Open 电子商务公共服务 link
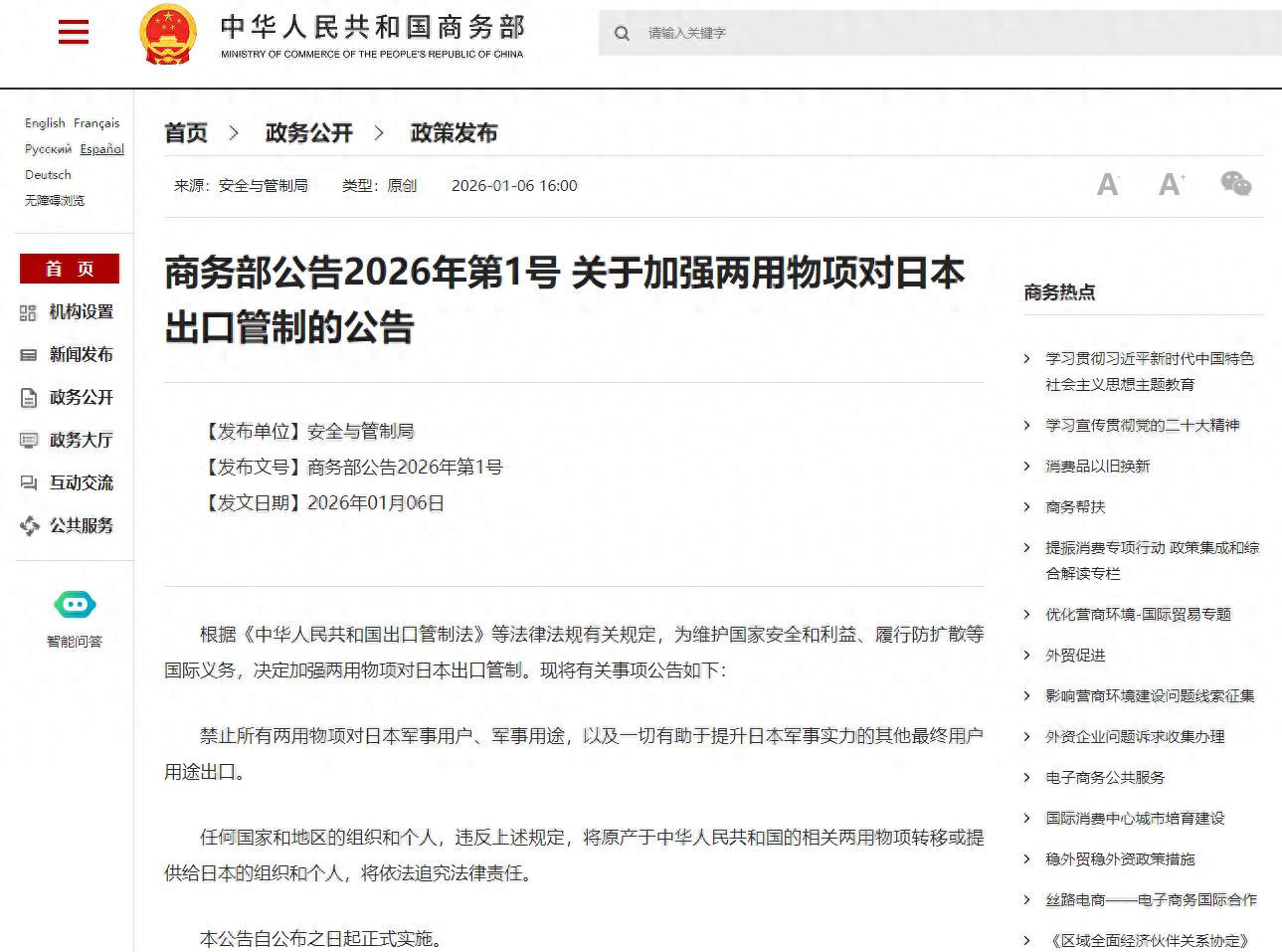1282x952 pixels. pos(1105,778)
